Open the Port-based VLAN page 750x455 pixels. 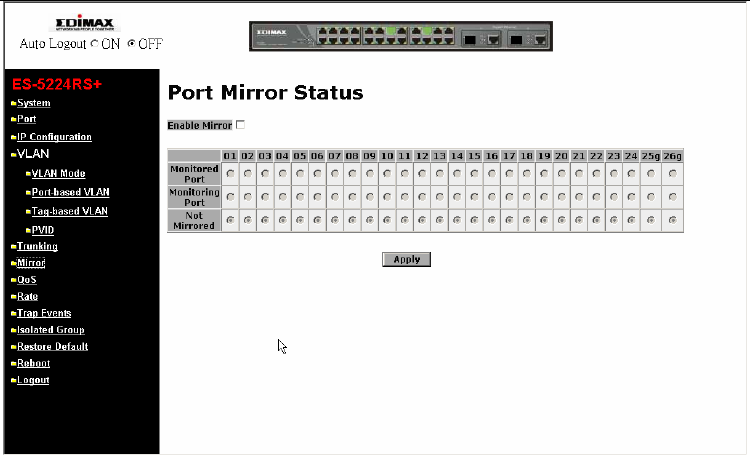70,192
